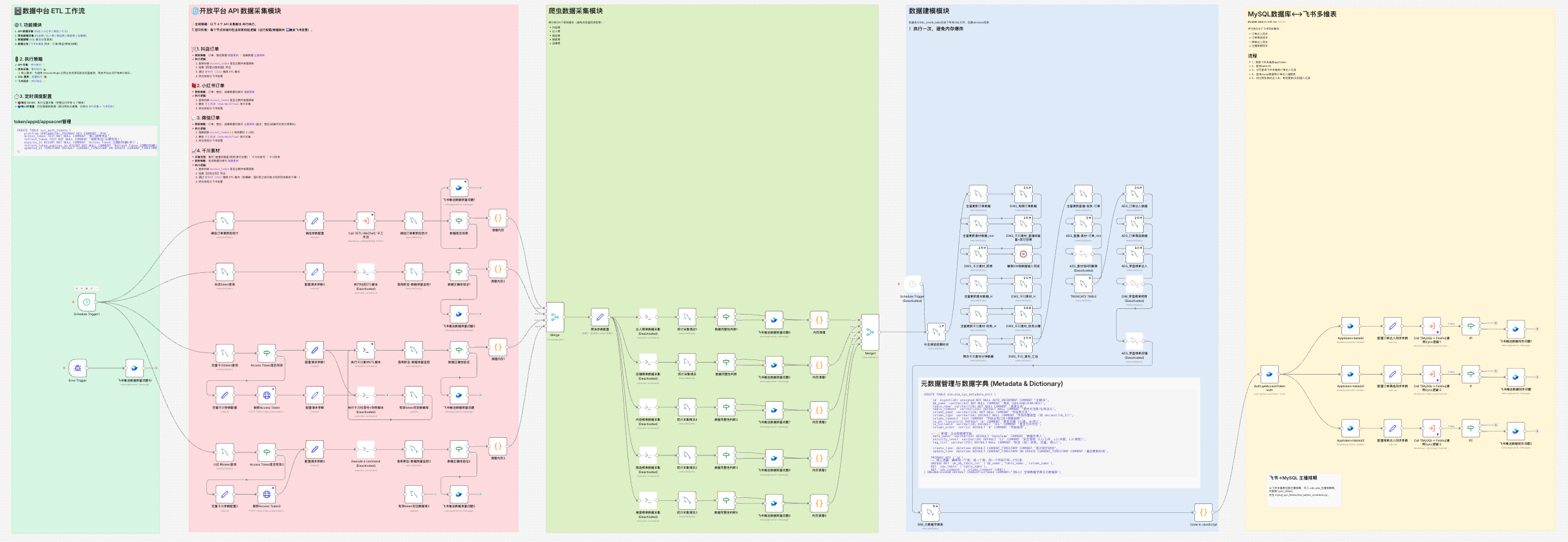Select the Access Token是否有效 If node
Image resolution: width=1568 pixels, height=542 pixels.
pos(266,353)
